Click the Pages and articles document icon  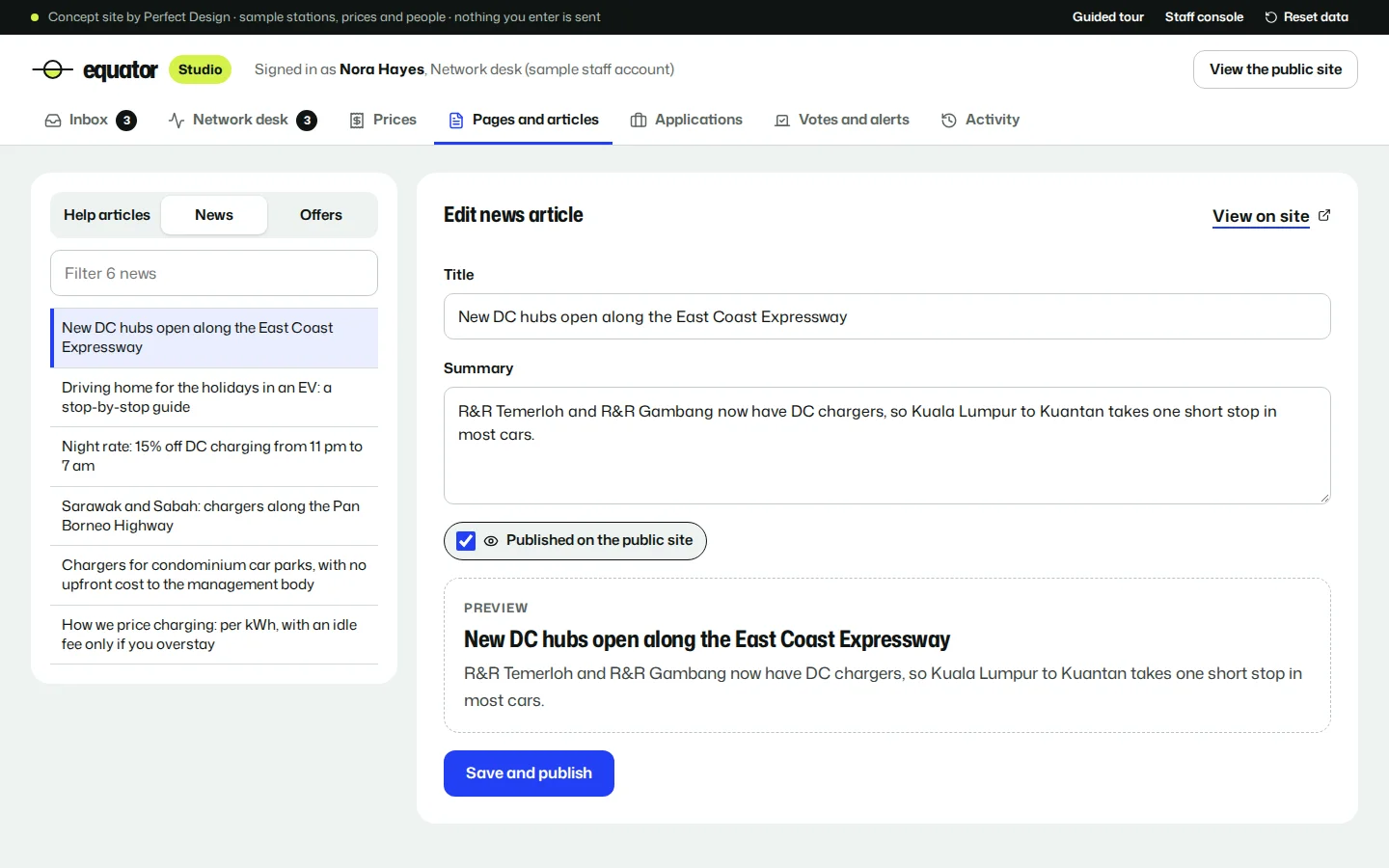pyautogui.click(x=456, y=121)
